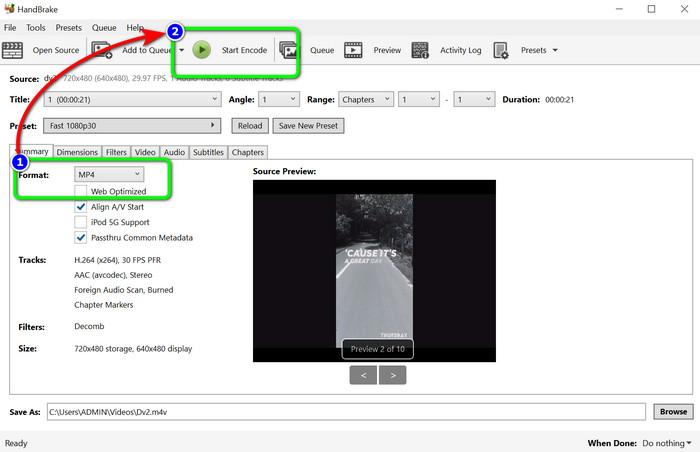Open the start chapter dropdown
This screenshot has height=452, width=700.
(x=418, y=99)
